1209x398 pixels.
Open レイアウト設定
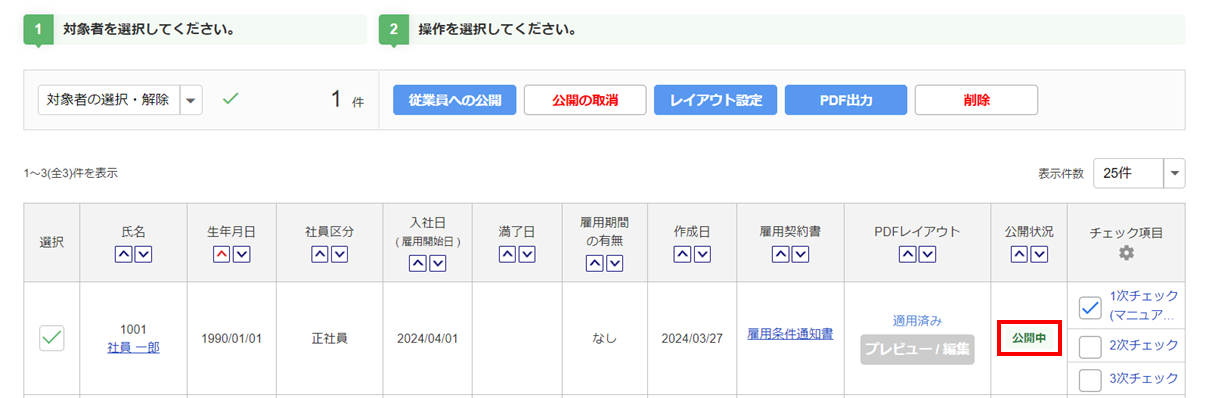click(716, 100)
